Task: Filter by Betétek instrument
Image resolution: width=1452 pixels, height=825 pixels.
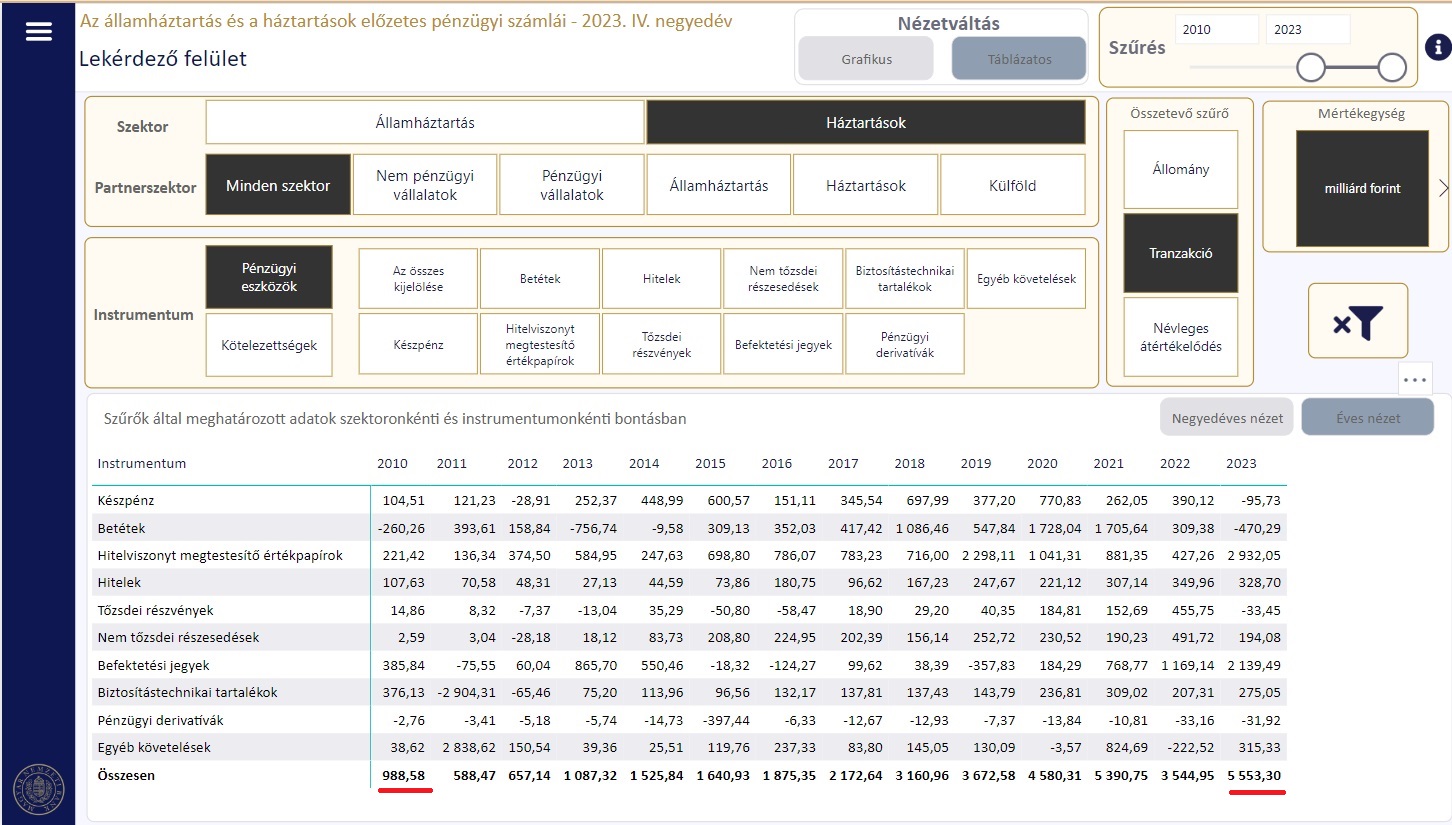Action: click(540, 279)
